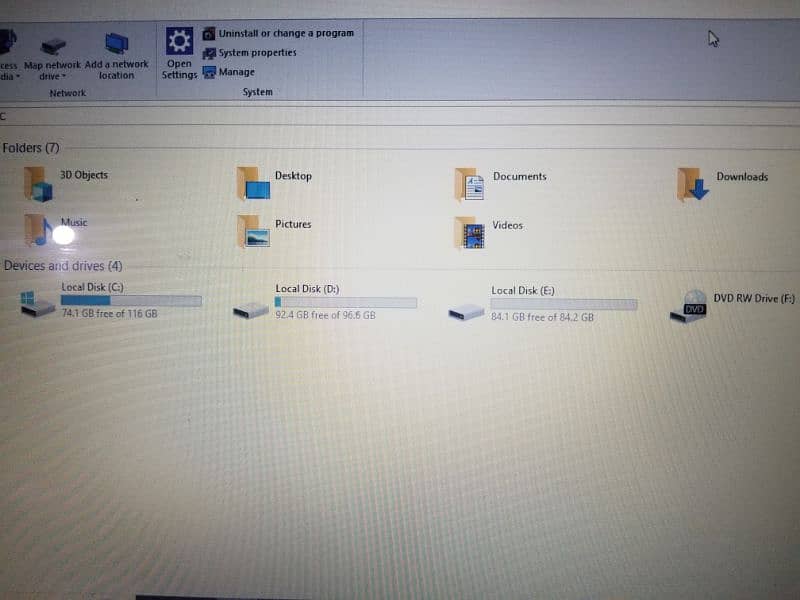Click the 'Videos' folder name
The width and height of the screenshot is (800, 600).
point(508,225)
